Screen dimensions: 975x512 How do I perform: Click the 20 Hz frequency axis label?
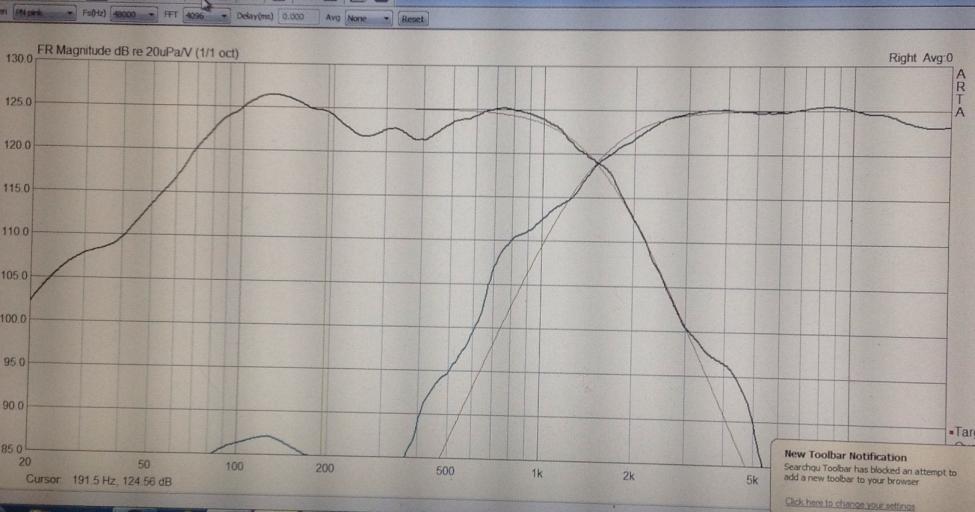(25, 462)
